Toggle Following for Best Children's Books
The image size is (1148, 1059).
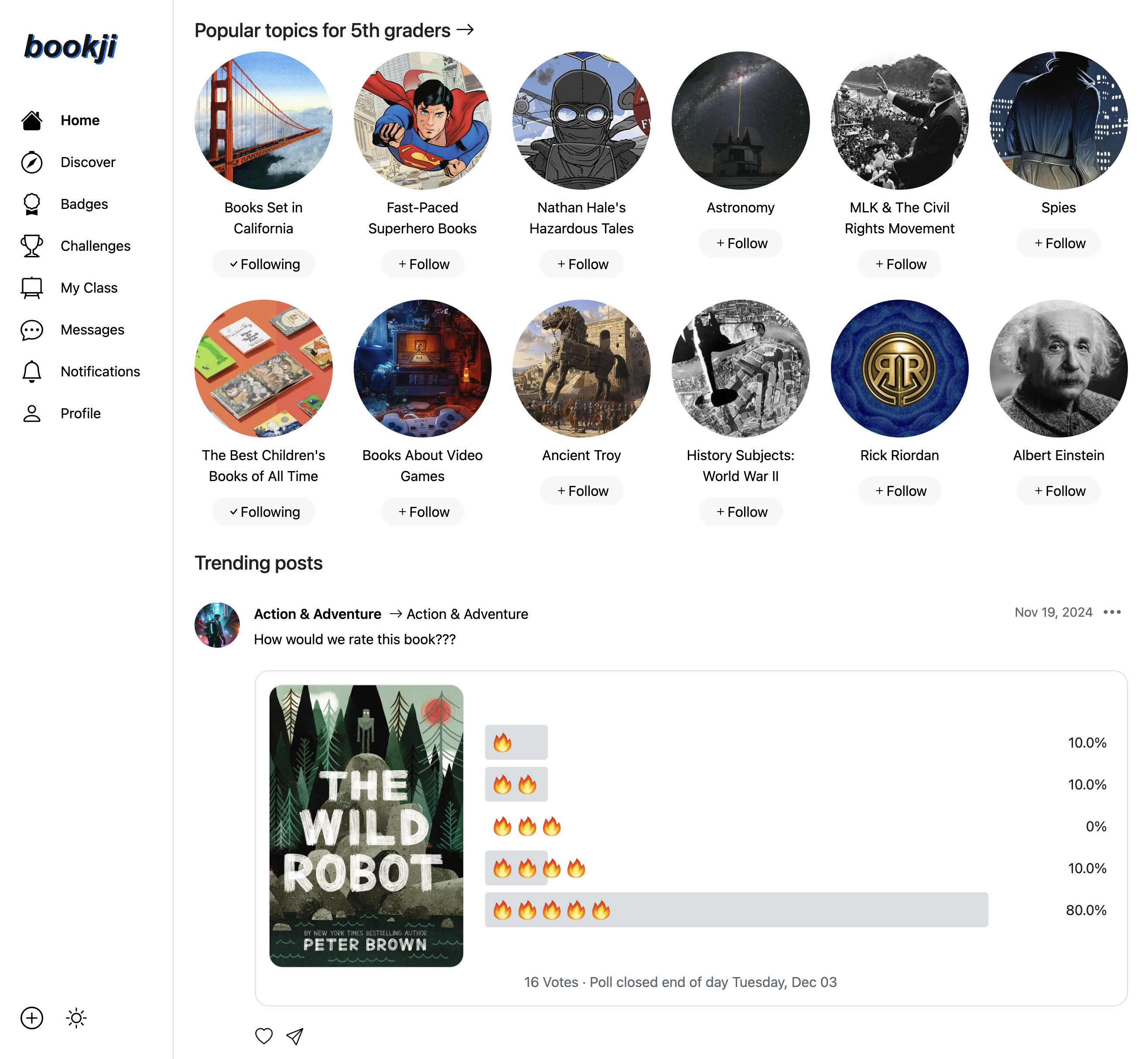coord(264,511)
